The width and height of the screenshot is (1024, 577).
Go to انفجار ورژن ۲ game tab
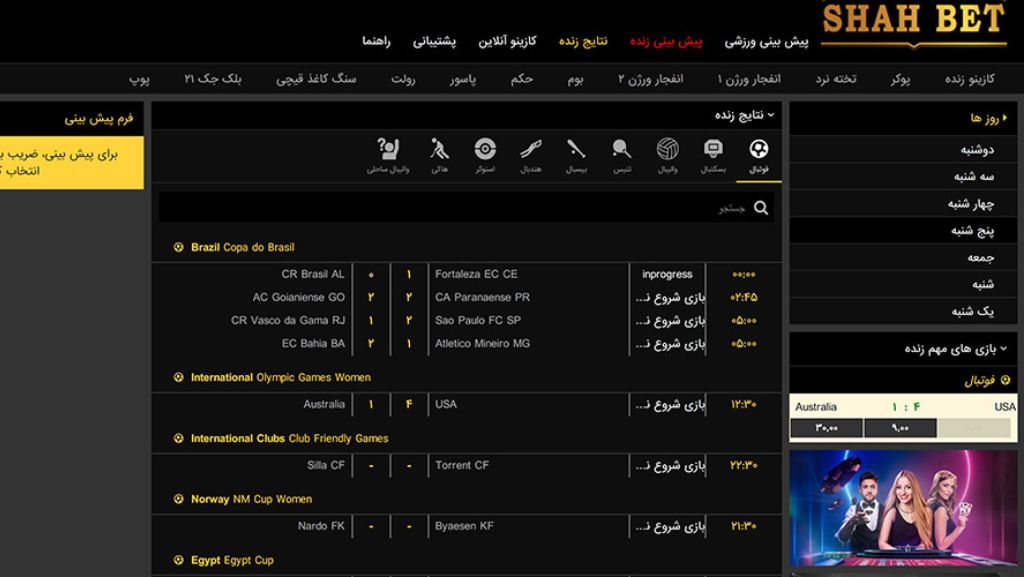[650, 79]
